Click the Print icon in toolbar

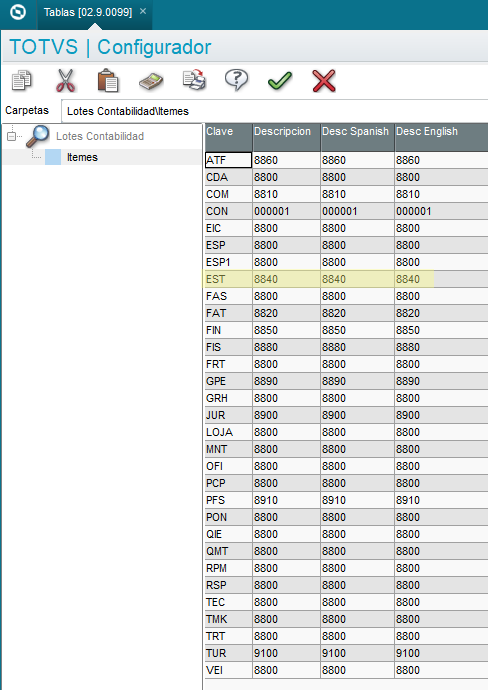194,80
